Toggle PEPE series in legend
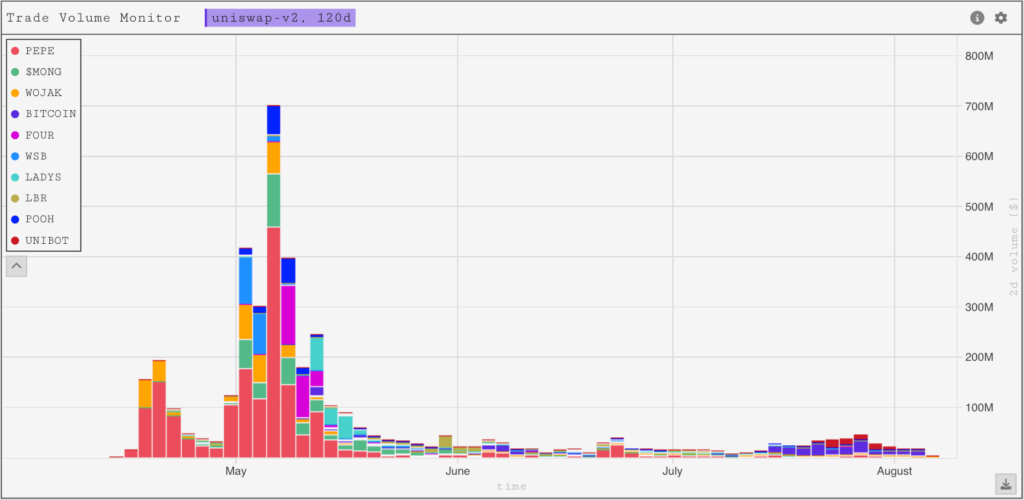 (x=40, y=50)
